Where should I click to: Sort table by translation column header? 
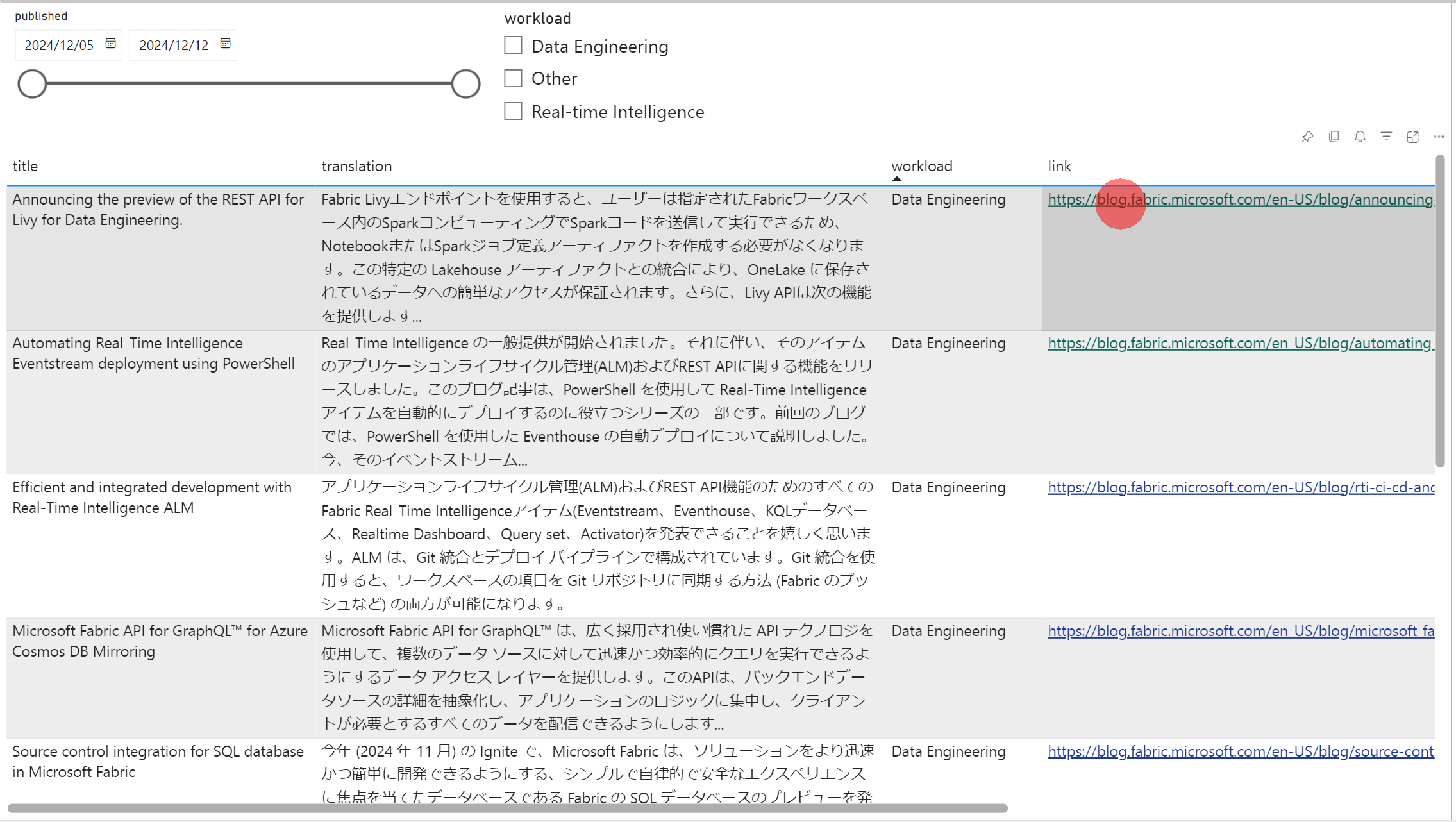[x=356, y=166]
